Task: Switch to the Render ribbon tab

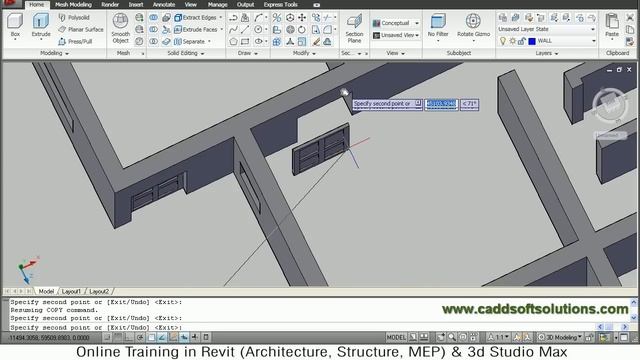Action: 110,4
